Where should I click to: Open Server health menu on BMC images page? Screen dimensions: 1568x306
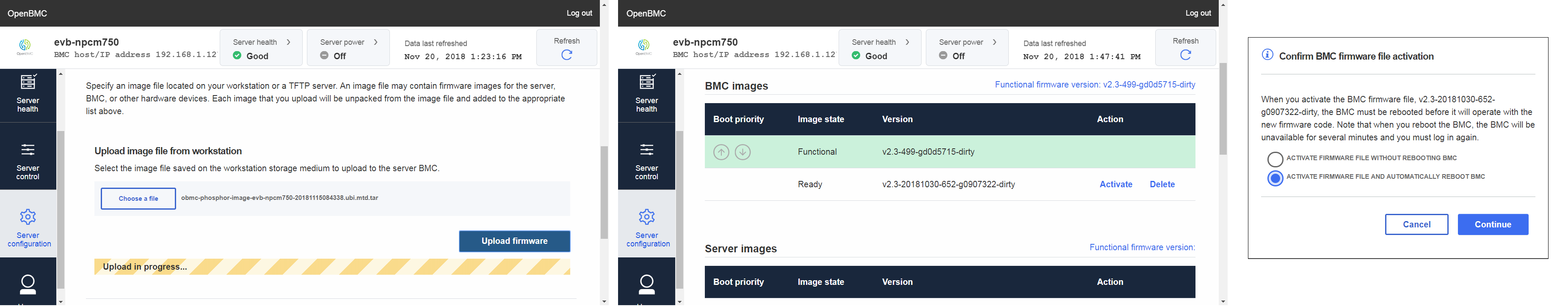646,94
